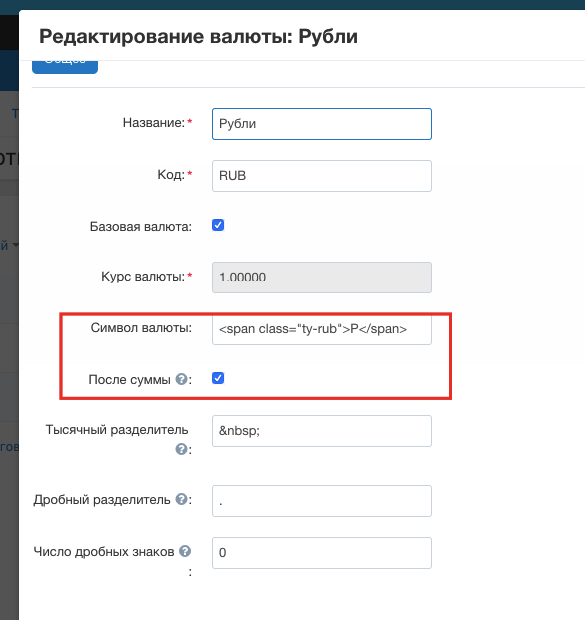This screenshot has width=585, height=620.
Task: Click the Тысячный разделитель &nbsp; field
Action: [x=322, y=431]
